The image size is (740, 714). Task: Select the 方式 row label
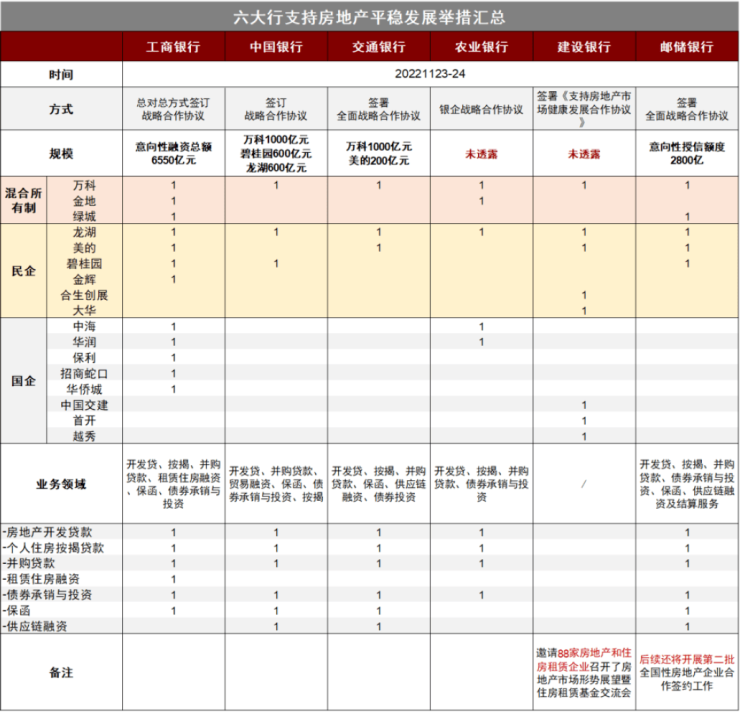(x=61, y=109)
